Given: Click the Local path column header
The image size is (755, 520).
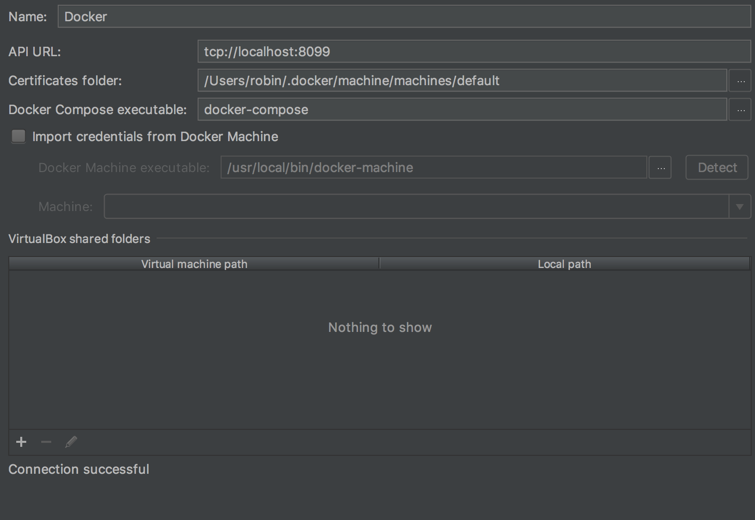Looking at the screenshot, I should point(564,264).
